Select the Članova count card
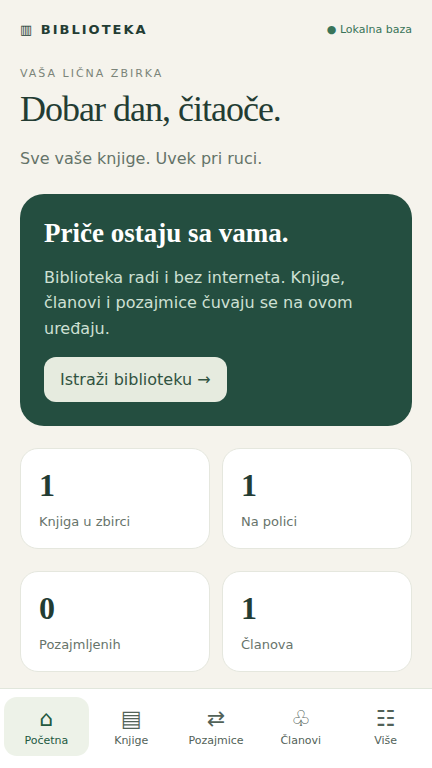The height and width of the screenshot is (768, 432). coord(317,622)
